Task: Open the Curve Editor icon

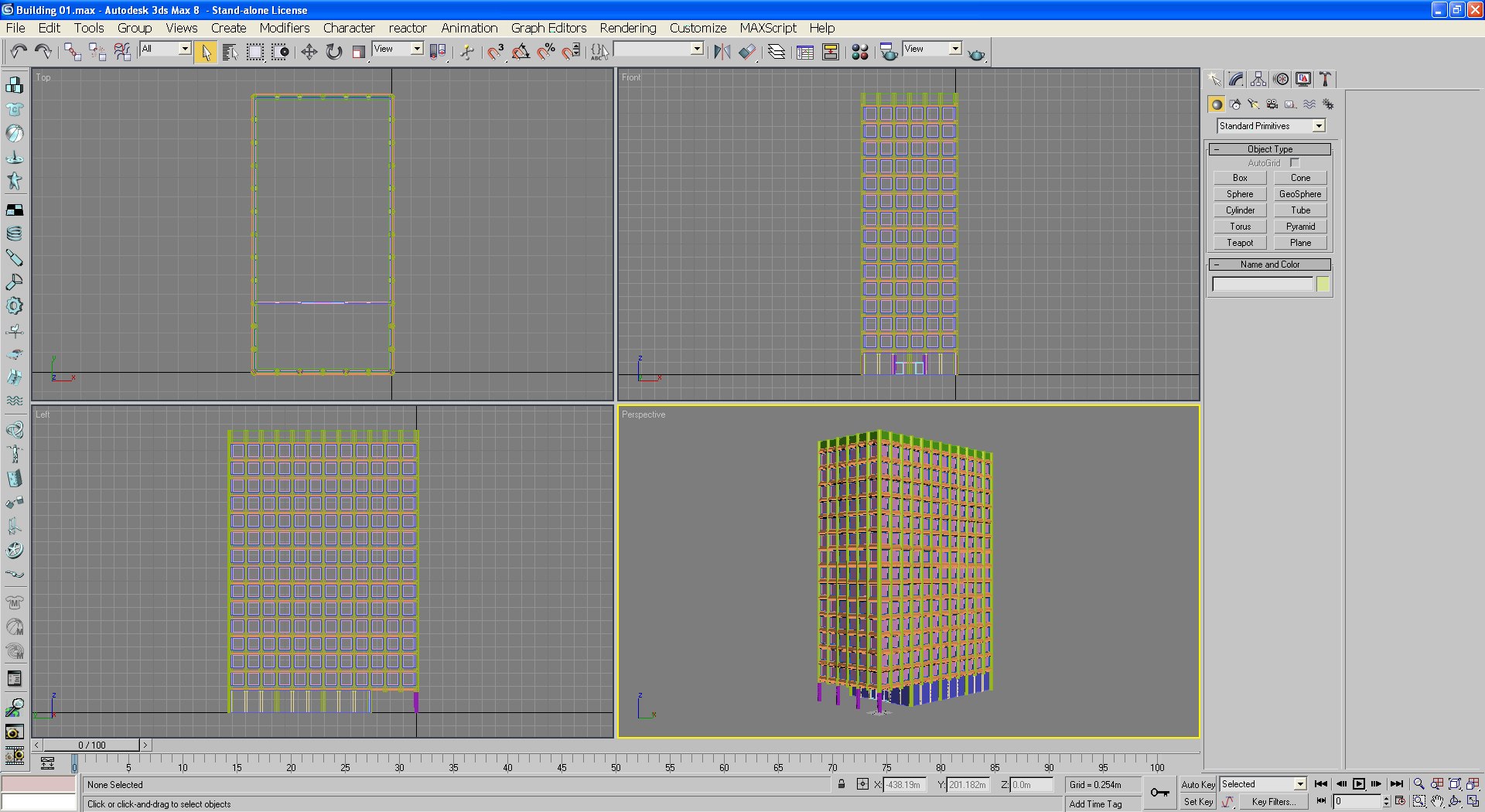Action: (x=805, y=52)
